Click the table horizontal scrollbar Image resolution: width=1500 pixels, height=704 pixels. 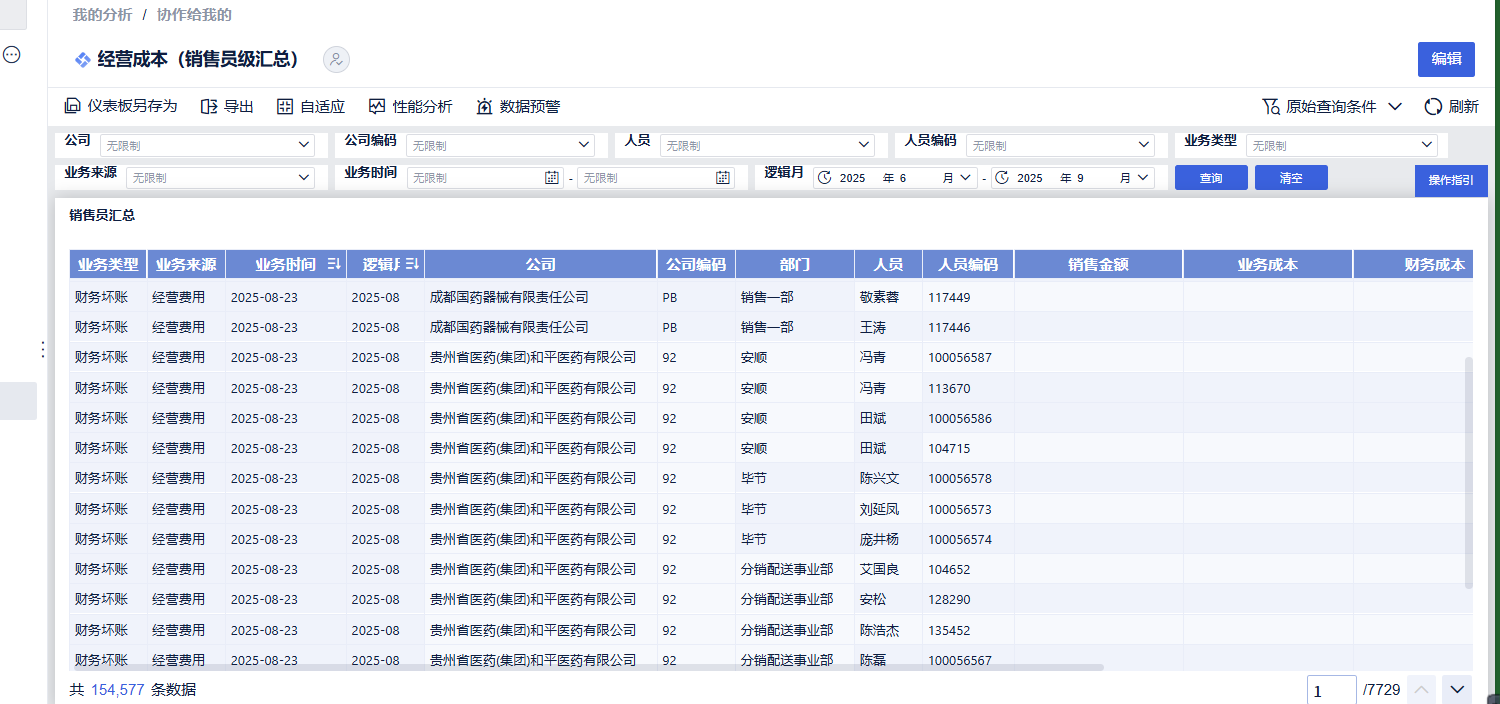pyautogui.click(x=585, y=666)
